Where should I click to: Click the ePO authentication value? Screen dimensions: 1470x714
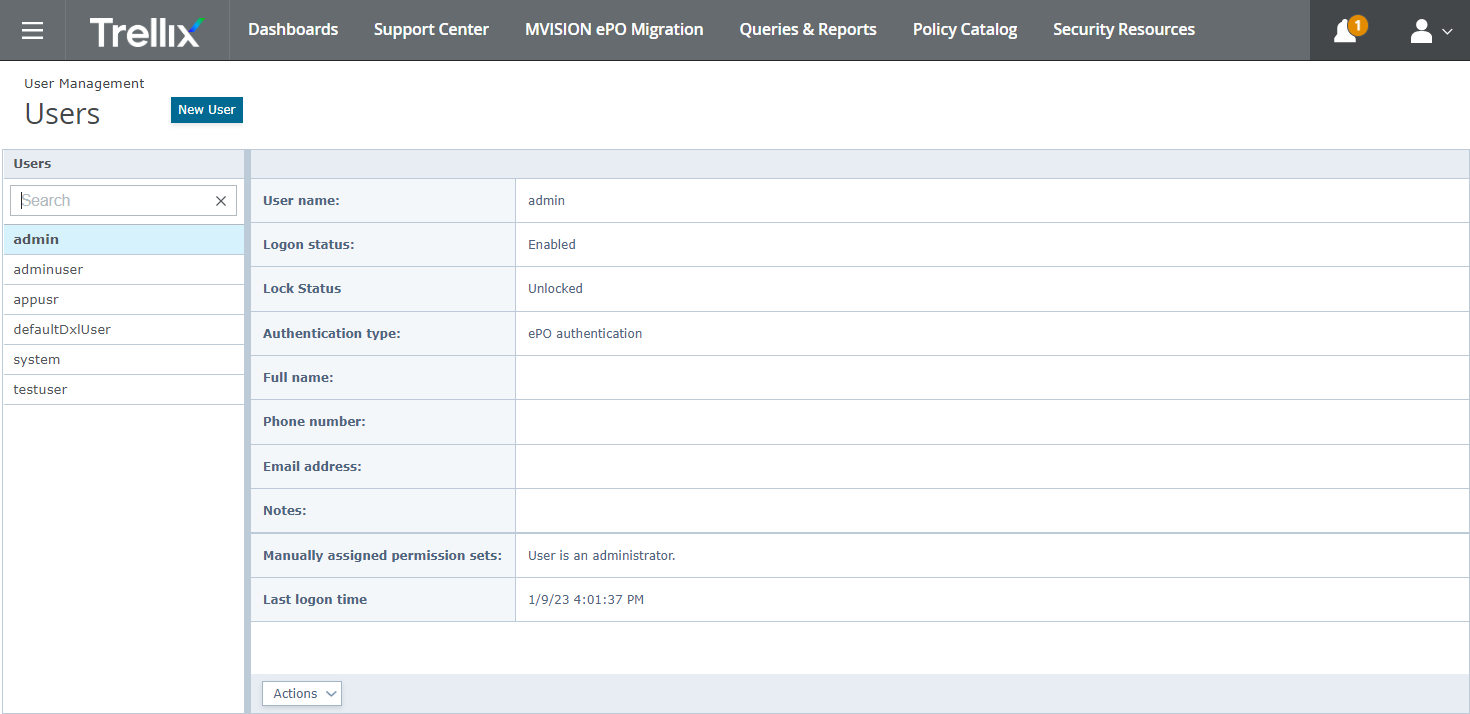click(x=585, y=334)
